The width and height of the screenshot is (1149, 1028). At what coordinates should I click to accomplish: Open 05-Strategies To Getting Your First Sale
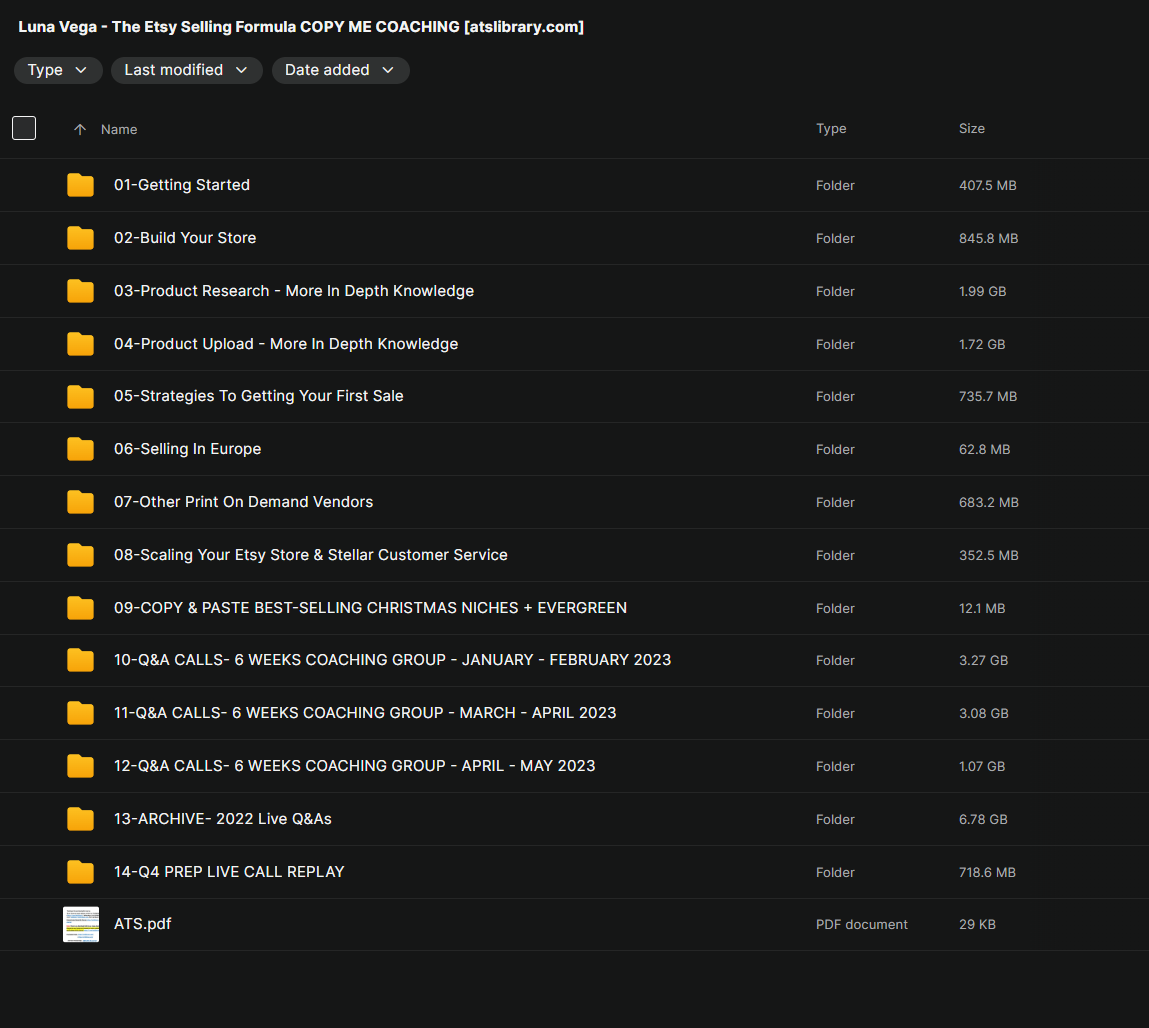pyautogui.click(x=259, y=396)
